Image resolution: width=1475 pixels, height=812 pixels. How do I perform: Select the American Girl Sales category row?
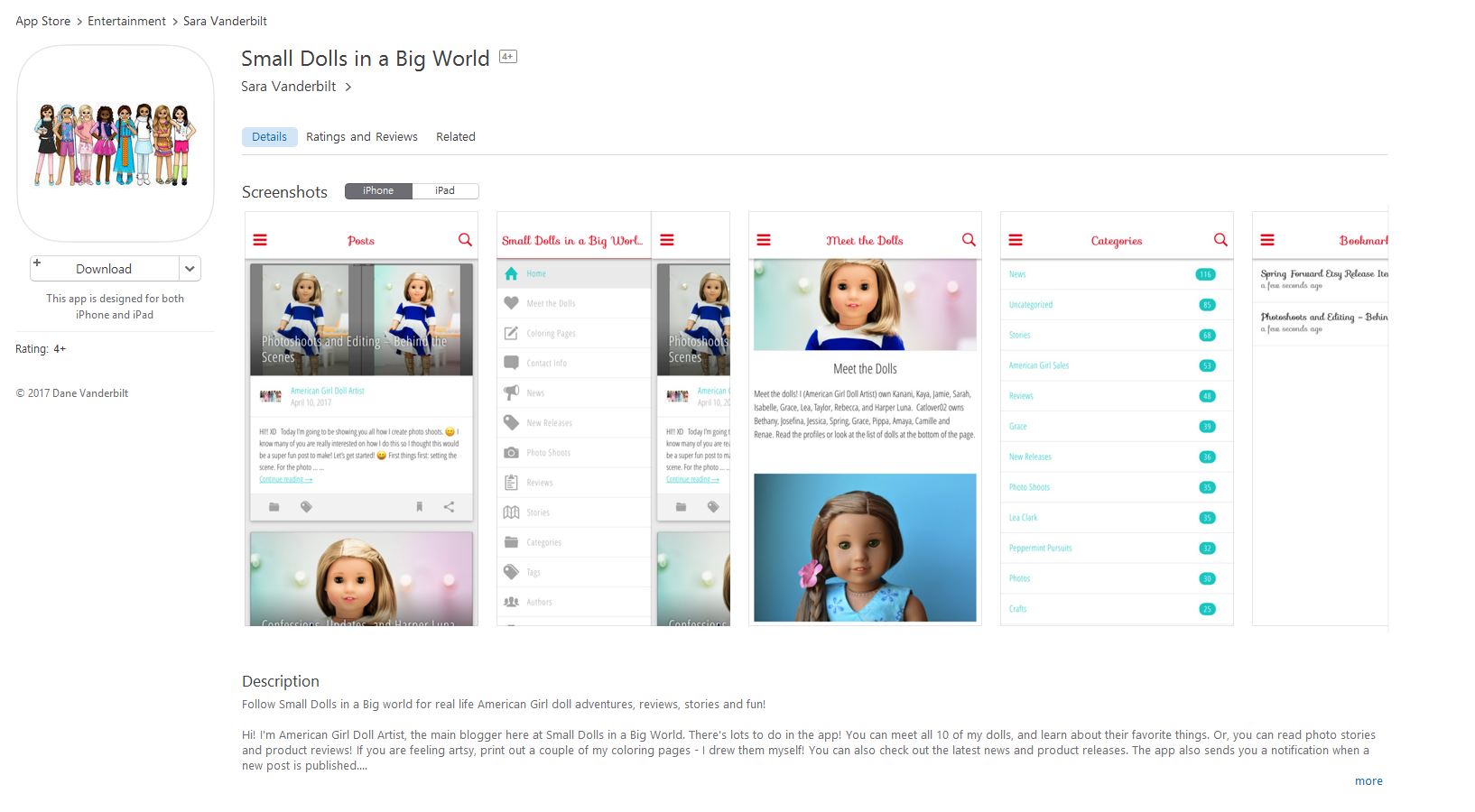click(x=1117, y=365)
